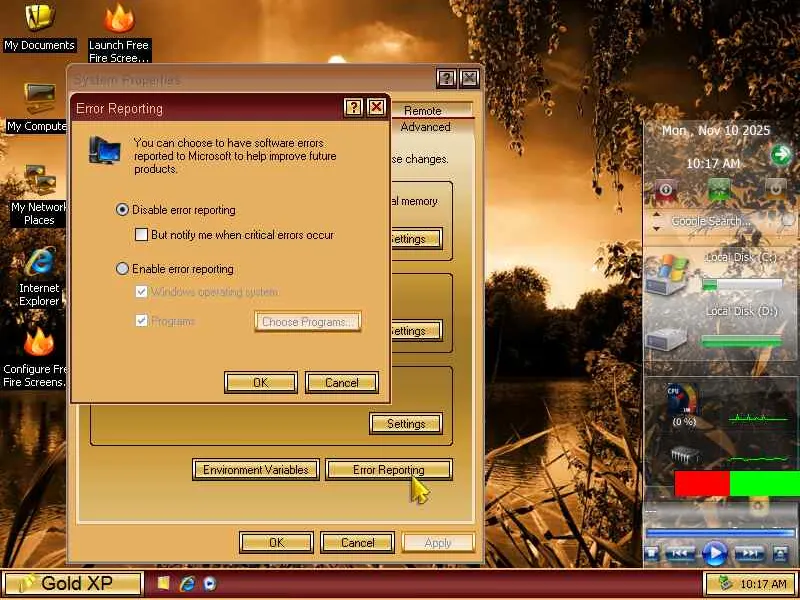800x600 pixels.
Task: Open My Documents desktop icon
Action: click(39, 28)
